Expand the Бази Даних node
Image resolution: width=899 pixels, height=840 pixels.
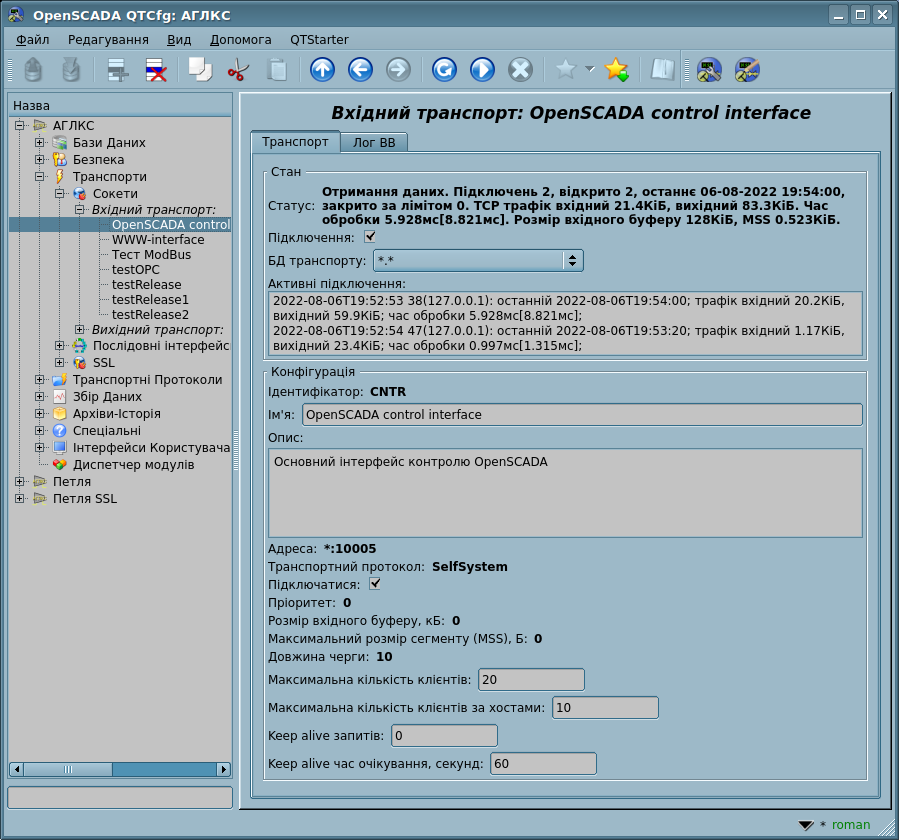click(40, 142)
